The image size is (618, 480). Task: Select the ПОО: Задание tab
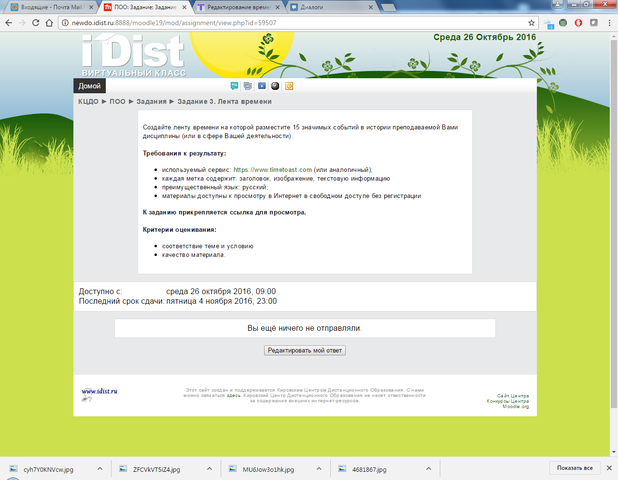click(x=145, y=7)
